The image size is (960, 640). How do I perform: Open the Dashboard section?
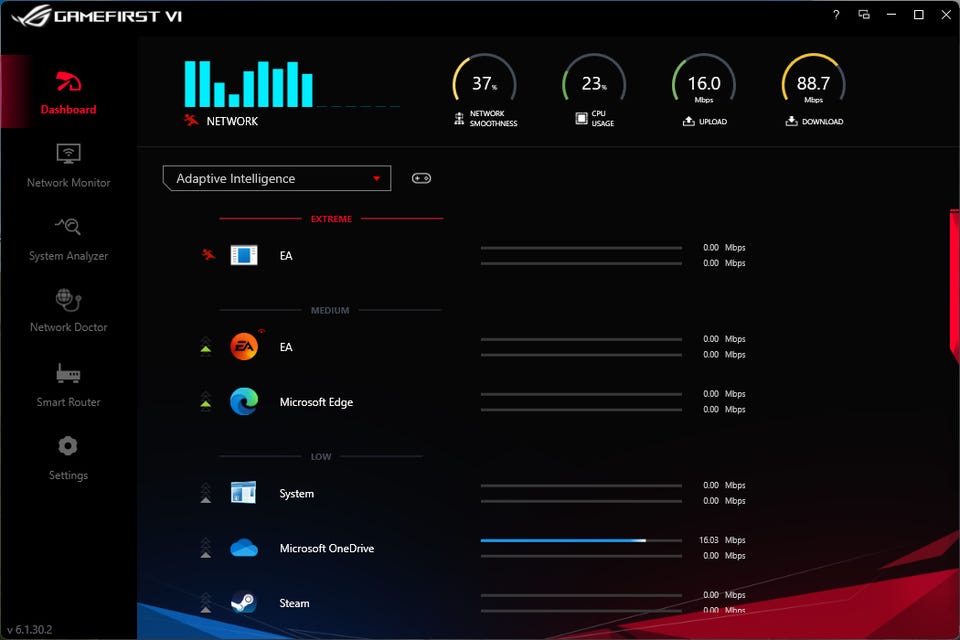(68, 92)
